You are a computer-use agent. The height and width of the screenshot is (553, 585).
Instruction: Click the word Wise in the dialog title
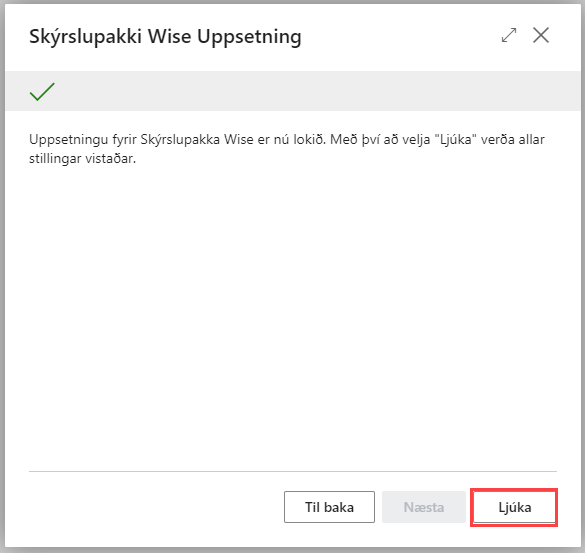click(x=169, y=37)
